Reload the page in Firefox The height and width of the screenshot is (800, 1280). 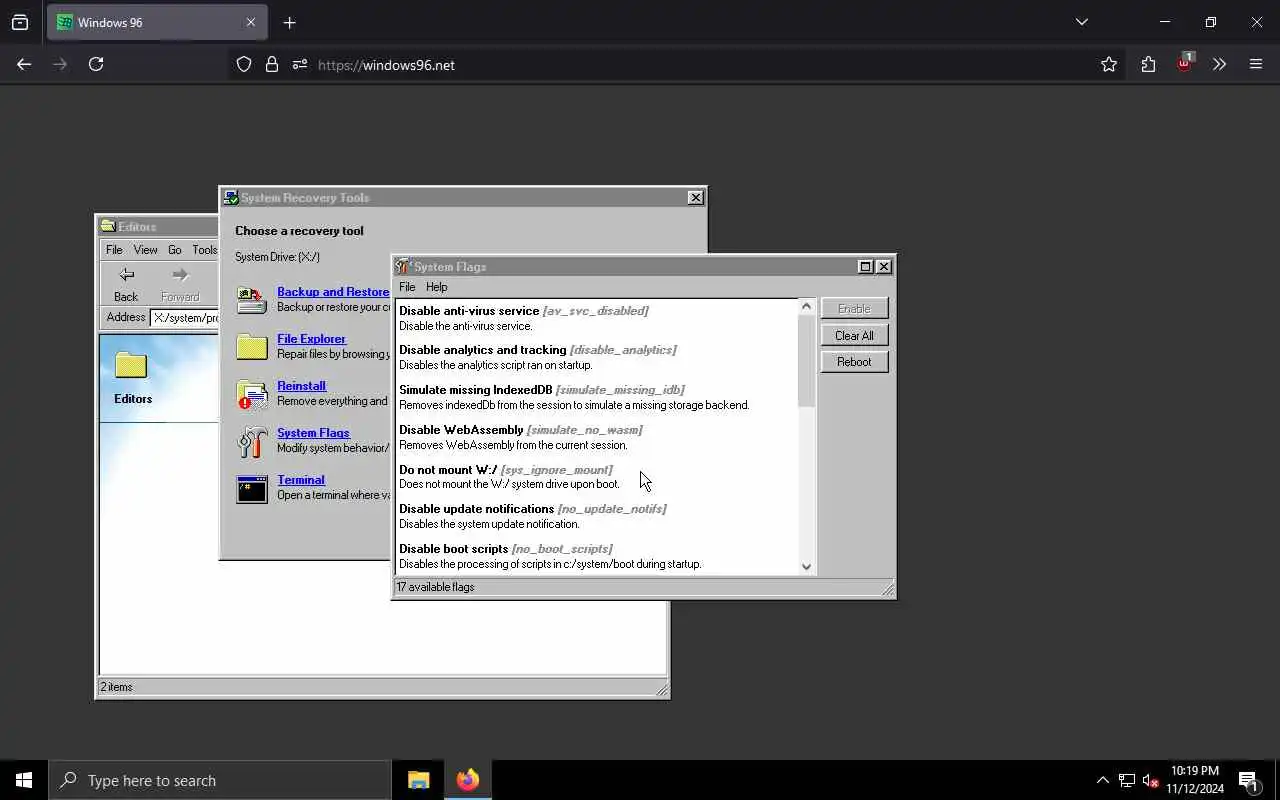click(x=96, y=64)
